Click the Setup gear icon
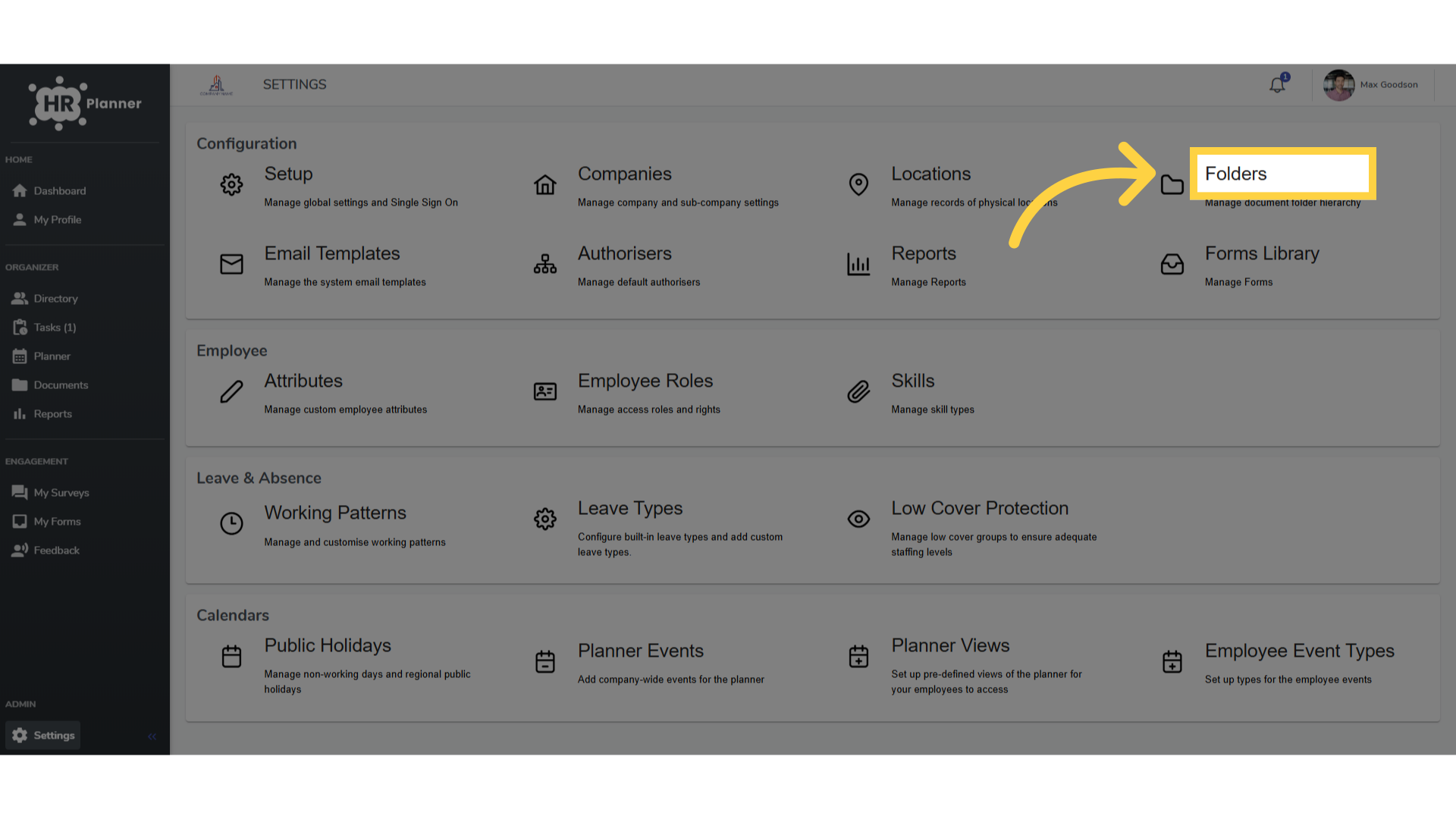 [231, 184]
